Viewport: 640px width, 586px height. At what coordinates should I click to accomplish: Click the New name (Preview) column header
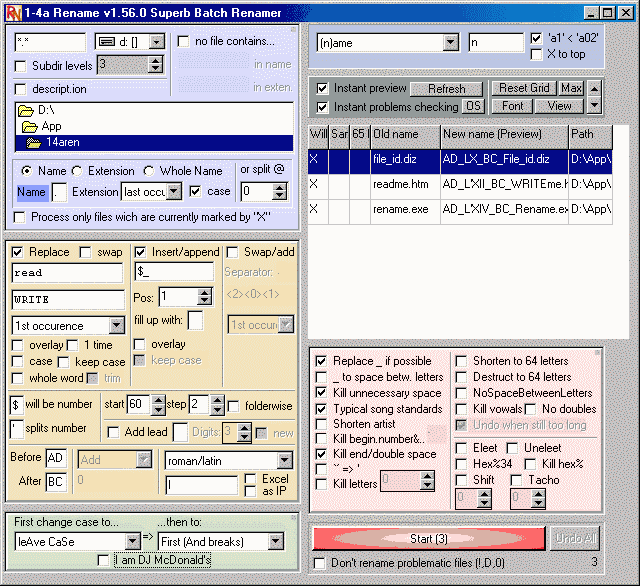tap(504, 137)
